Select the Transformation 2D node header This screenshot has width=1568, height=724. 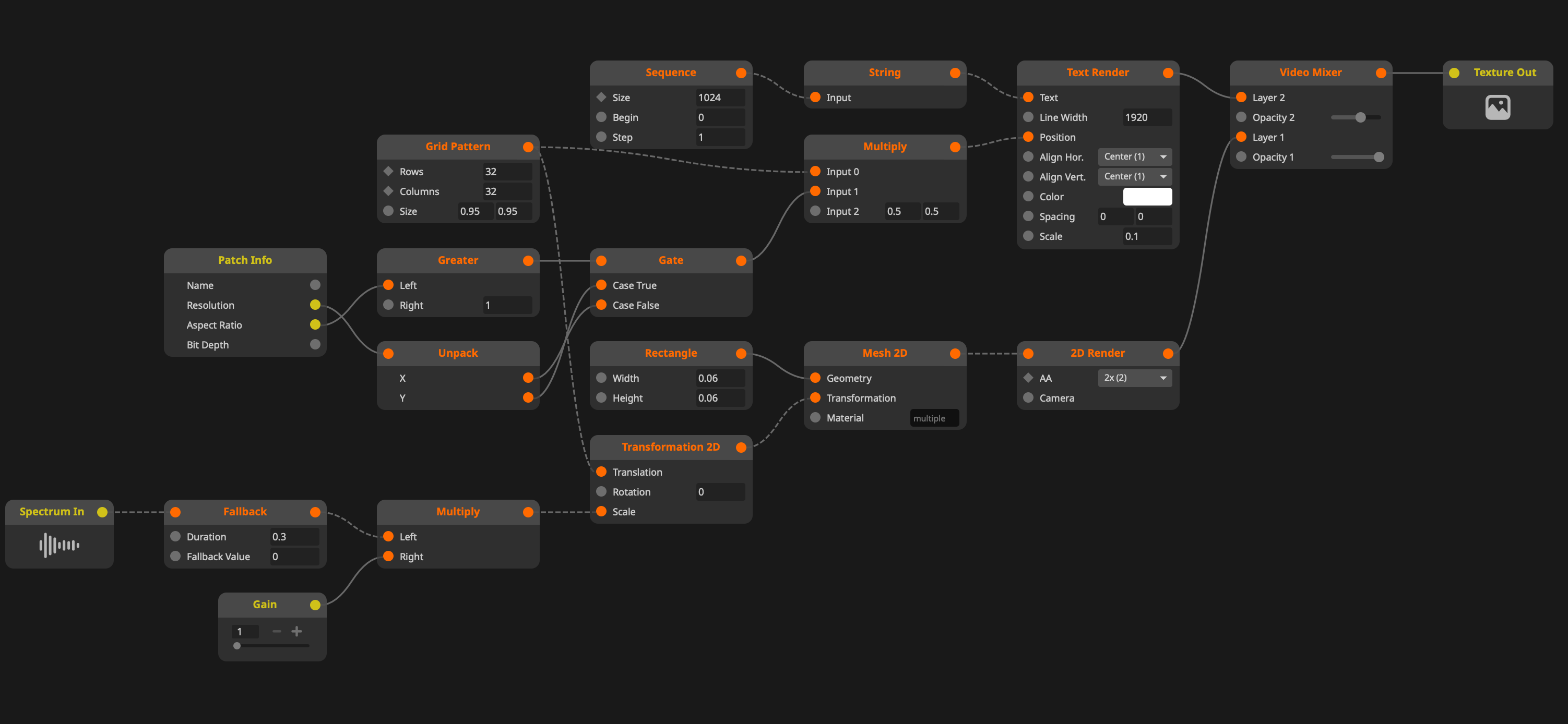(670, 447)
